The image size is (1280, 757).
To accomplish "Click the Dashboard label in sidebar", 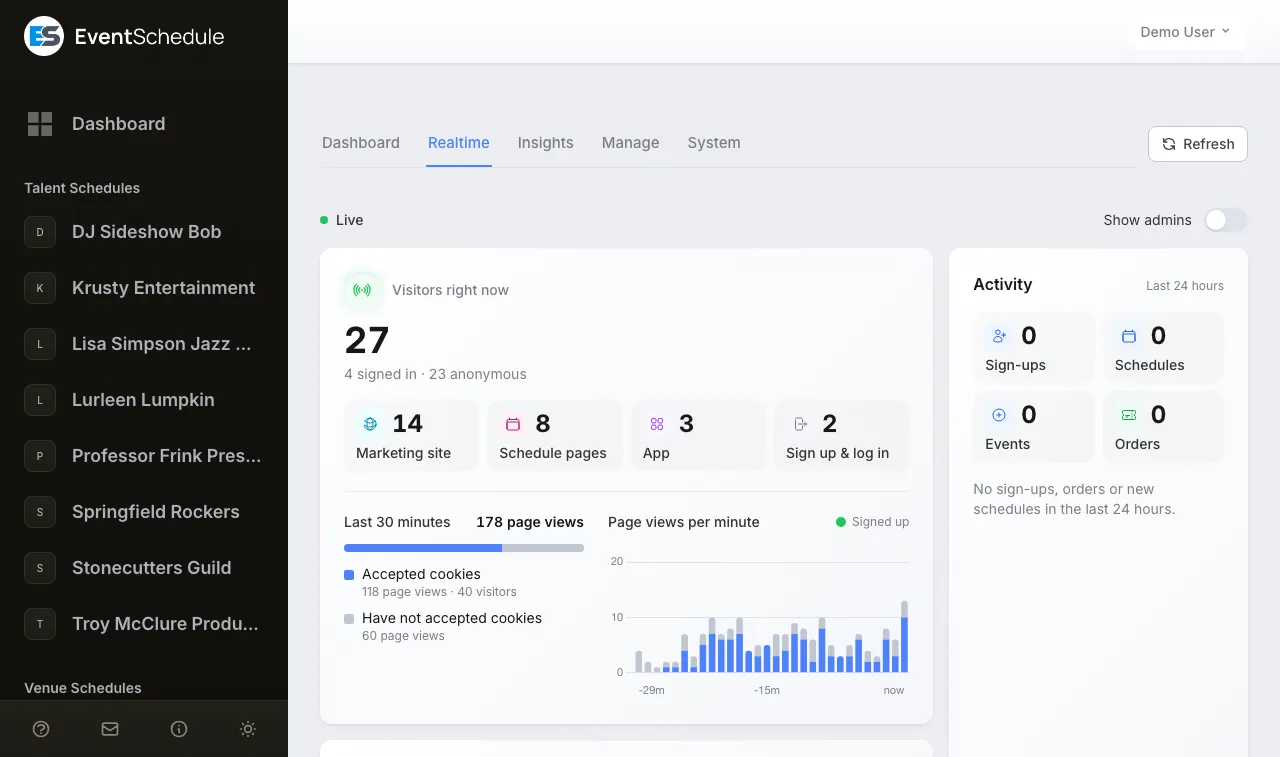I will tap(119, 124).
